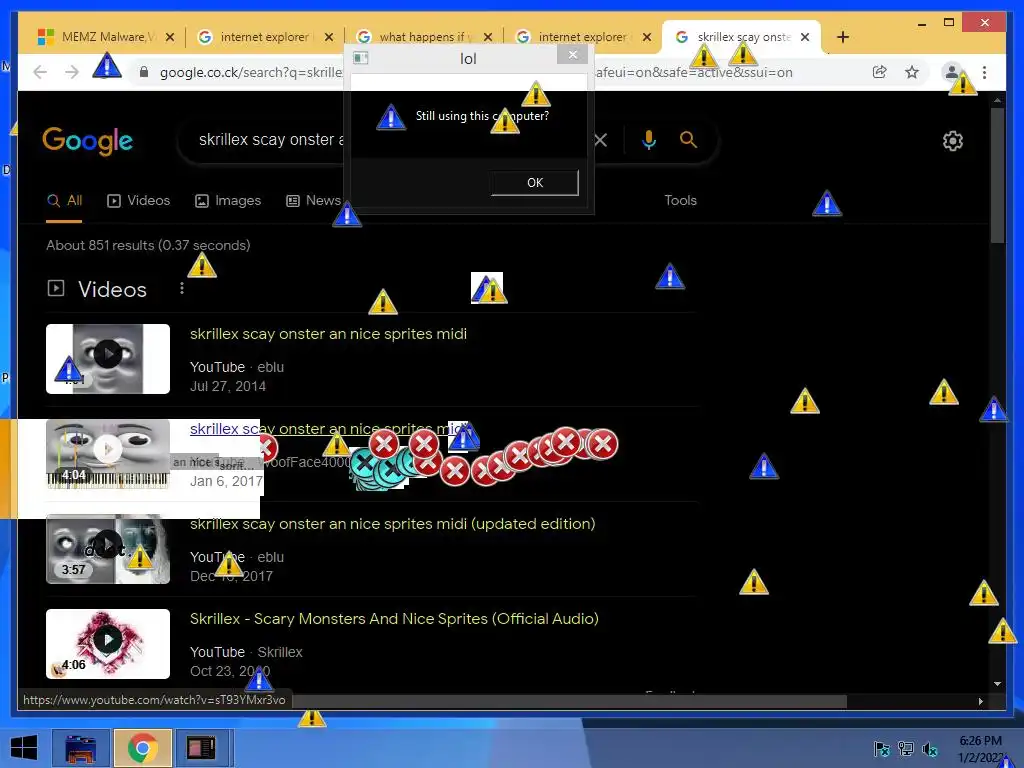1024x768 pixels.
Task: Open the underlined second midi video link
Action: pos(328,429)
